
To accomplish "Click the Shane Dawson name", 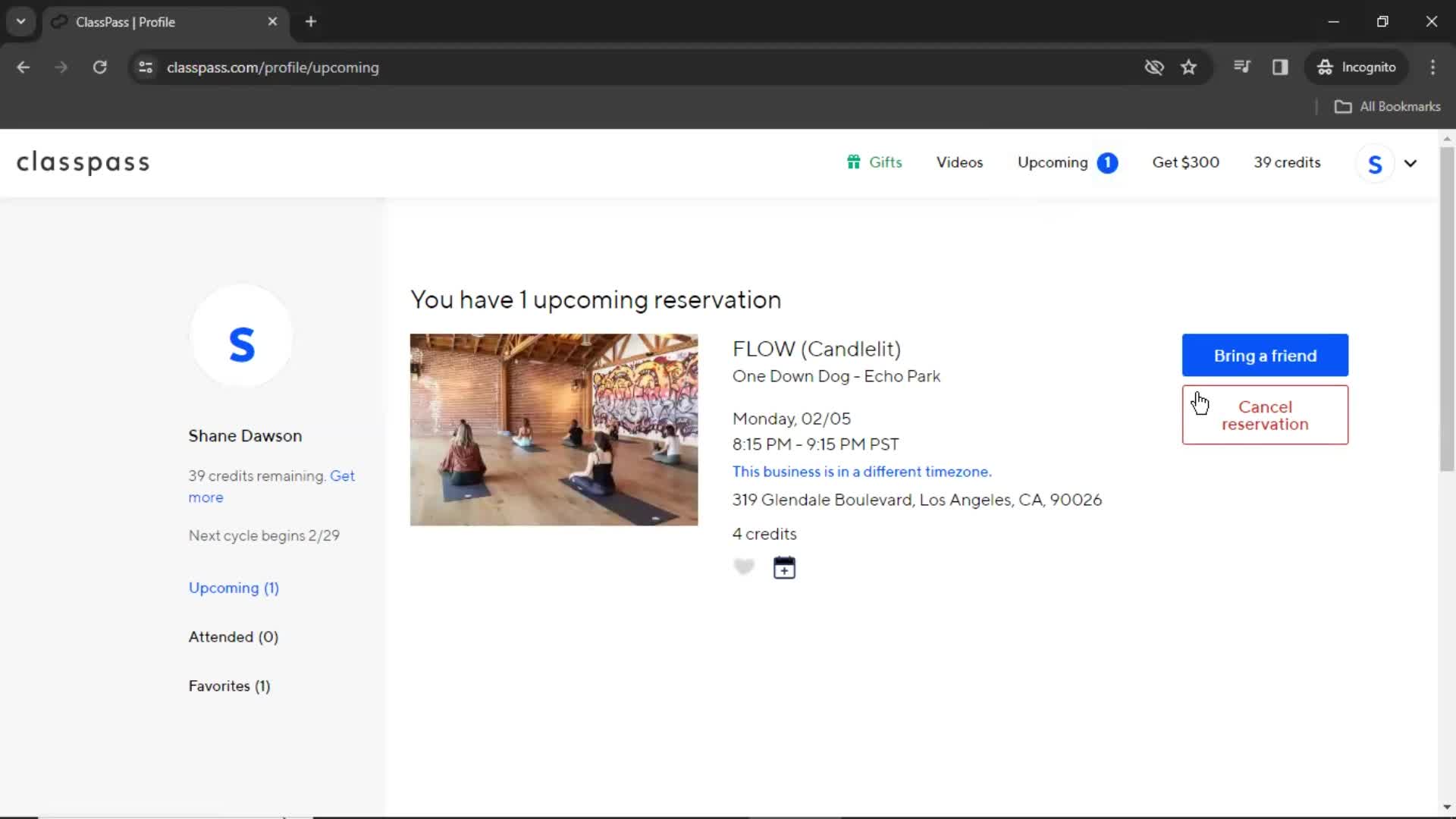I will tap(245, 436).
